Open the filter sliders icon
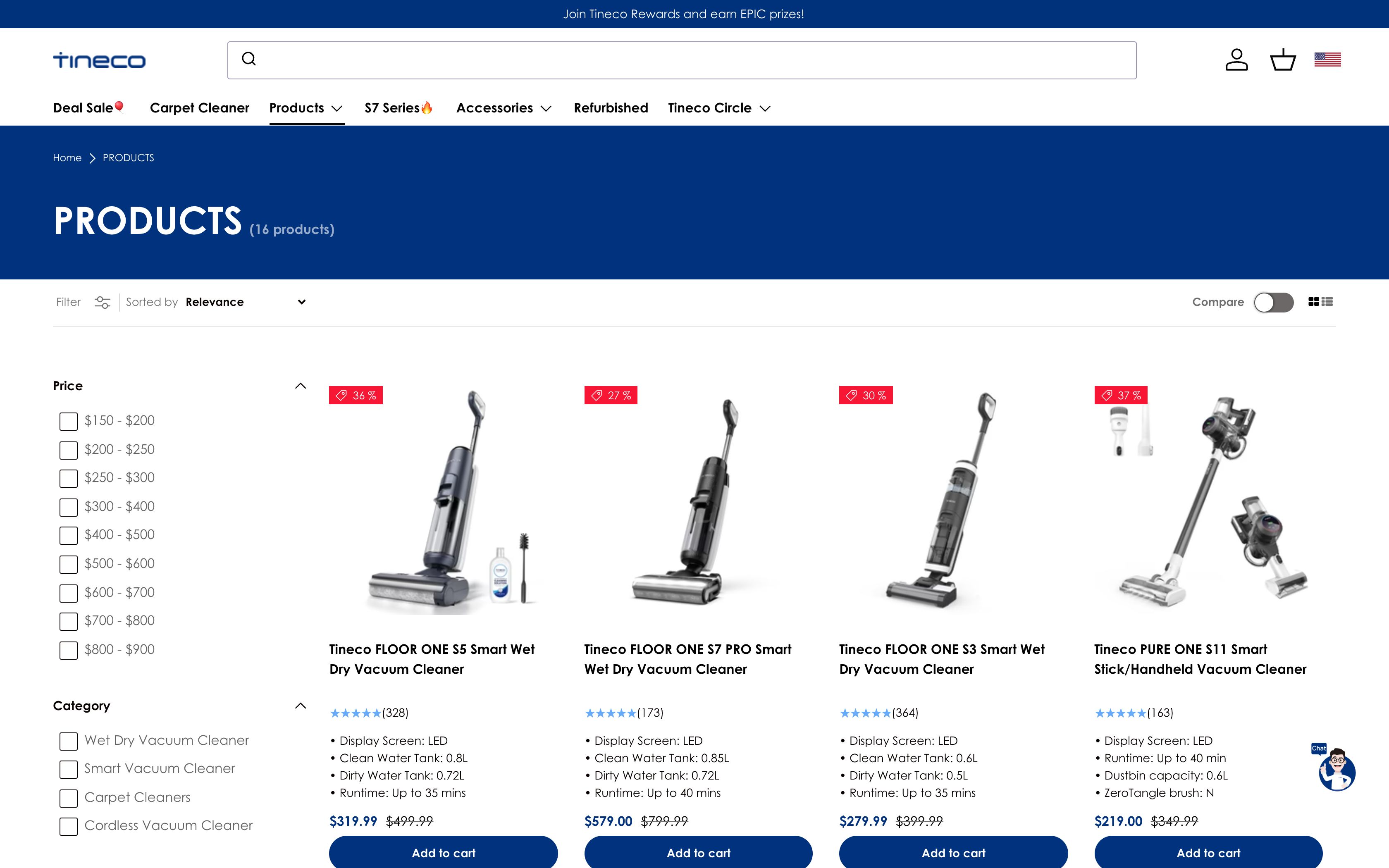Viewport: 1389px width, 868px height. pyautogui.click(x=102, y=302)
